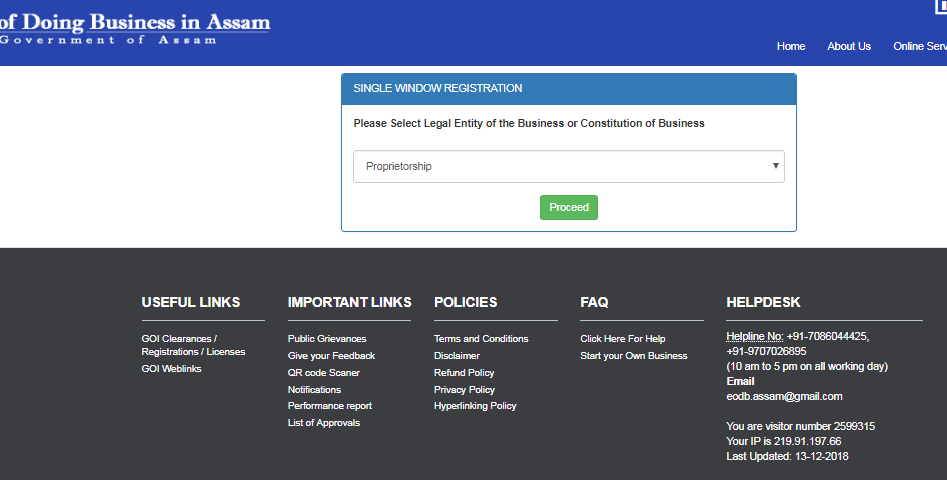Open the Performance report link
Viewport: 947px width, 480px height.
[x=329, y=406]
